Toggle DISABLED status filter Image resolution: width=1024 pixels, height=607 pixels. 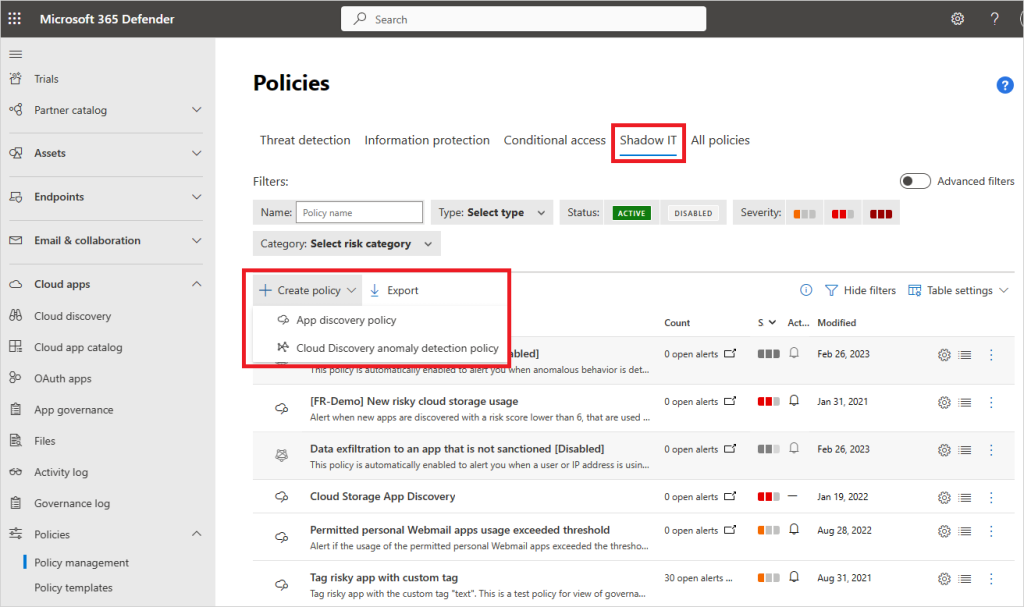(693, 213)
